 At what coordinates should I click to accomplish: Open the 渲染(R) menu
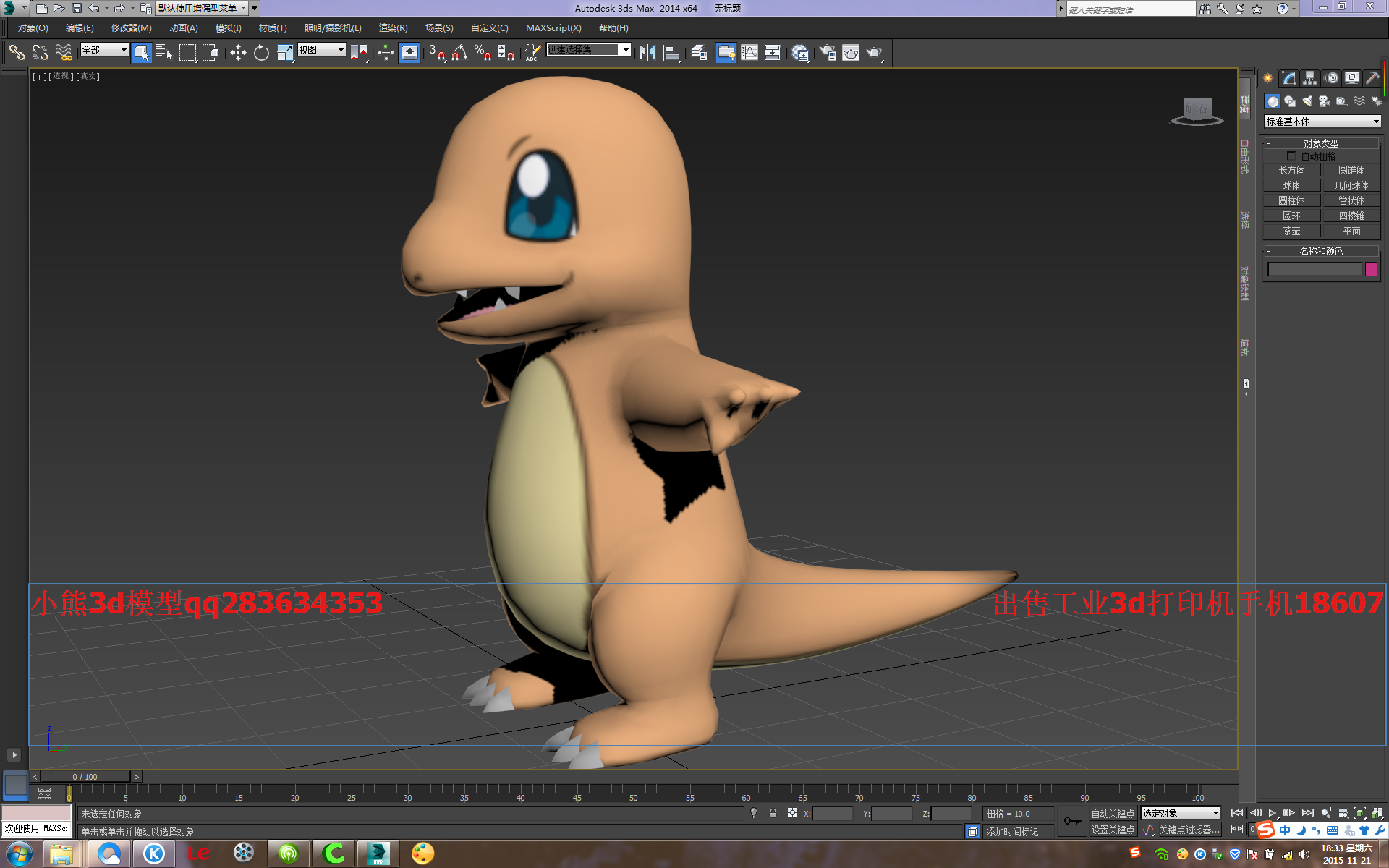(x=393, y=28)
